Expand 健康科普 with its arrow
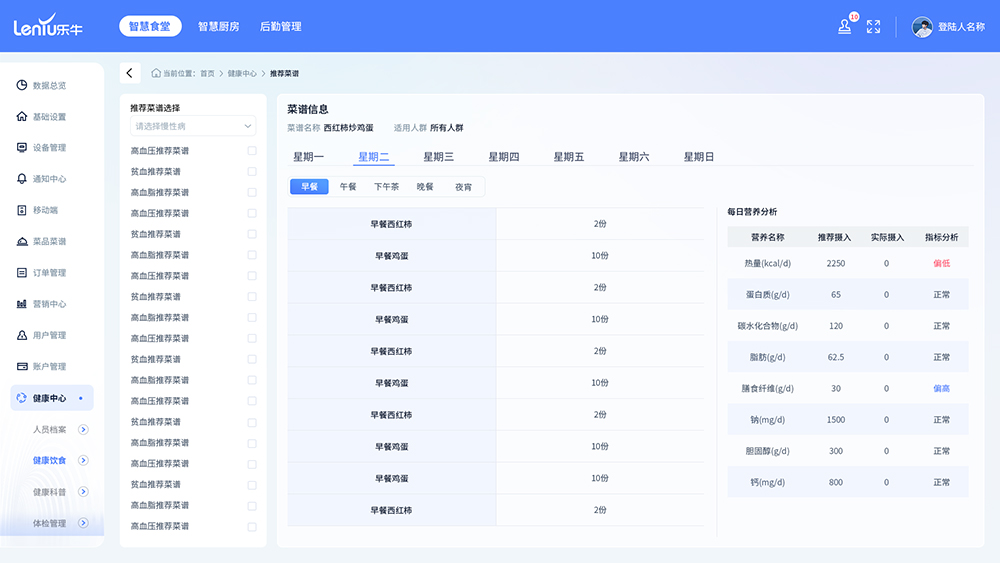 point(83,492)
